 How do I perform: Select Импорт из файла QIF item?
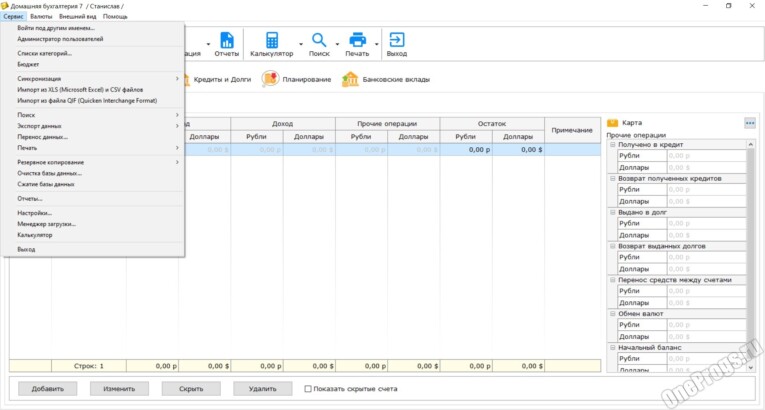coord(93,101)
